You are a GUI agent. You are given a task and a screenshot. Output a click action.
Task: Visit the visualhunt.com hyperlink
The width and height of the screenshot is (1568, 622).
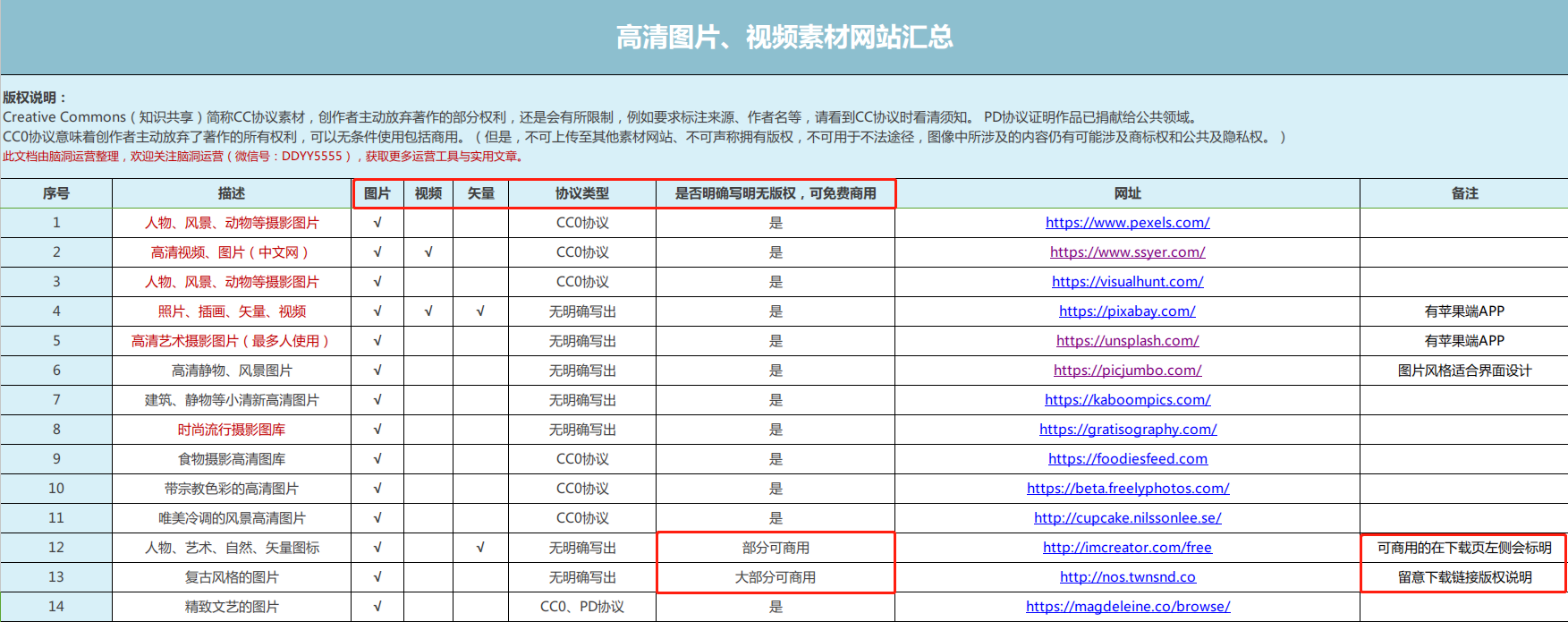[1127, 282]
